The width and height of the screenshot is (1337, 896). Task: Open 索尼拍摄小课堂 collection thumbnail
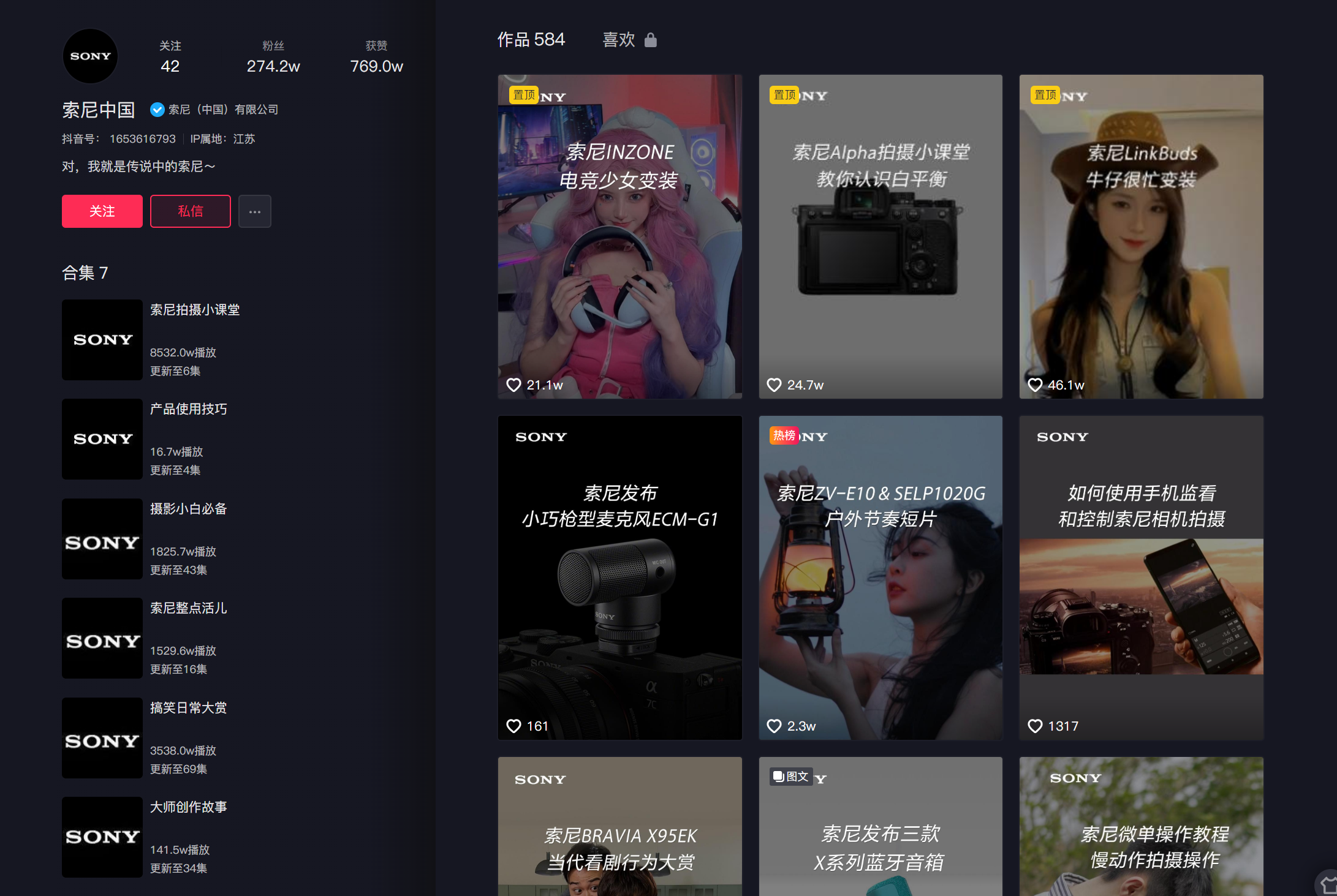(x=102, y=340)
